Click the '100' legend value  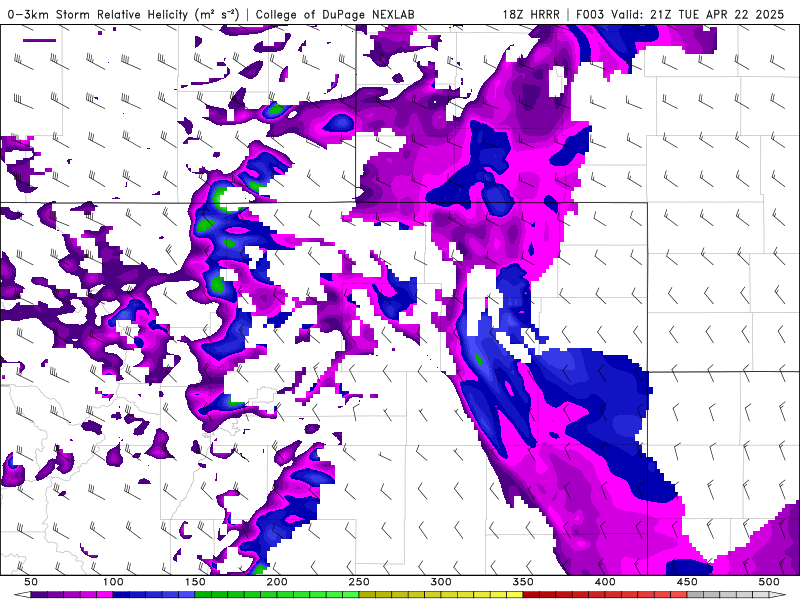pyautogui.click(x=113, y=582)
